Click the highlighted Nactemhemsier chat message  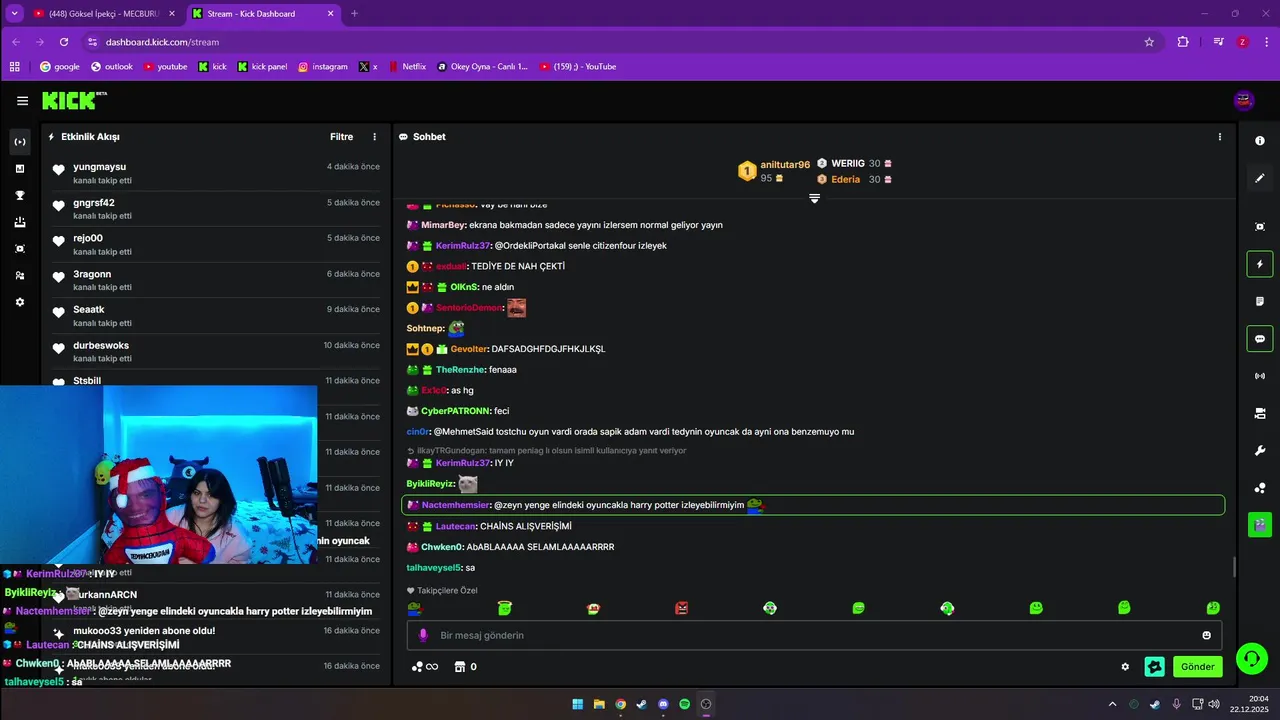click(813, 505)
